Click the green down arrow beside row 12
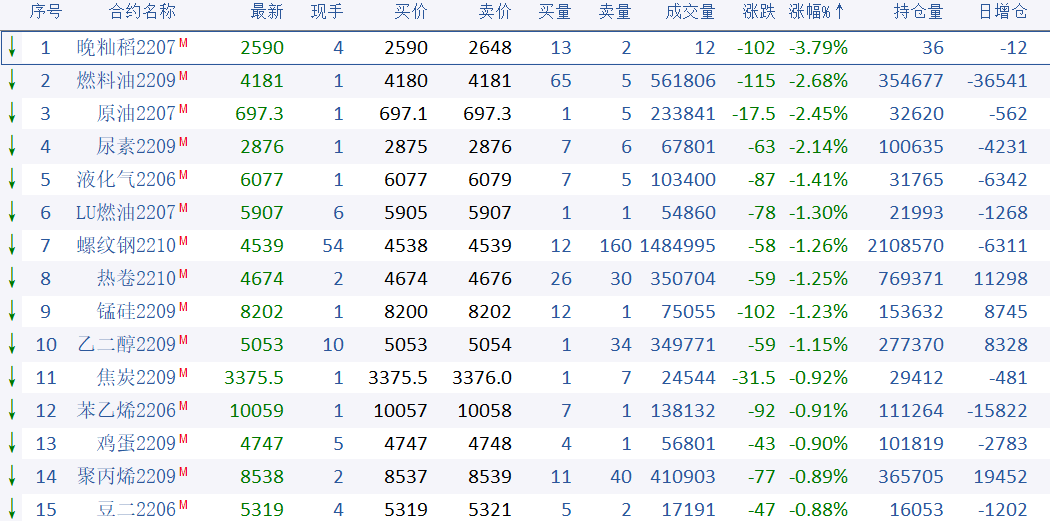This screenshot has width=1050, height=521. coord(12,410)
